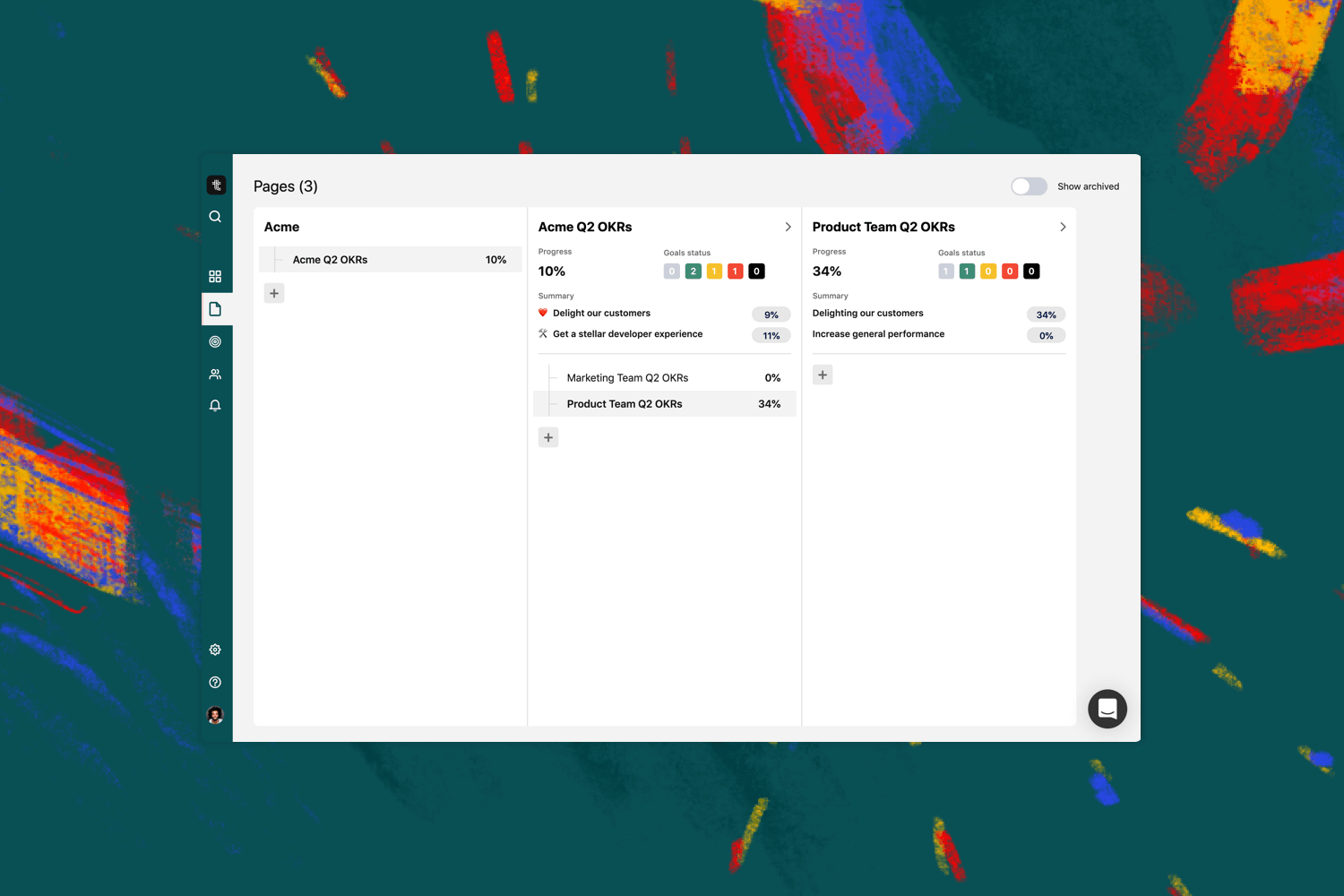Click tools icon beside stellar developer experience
The width and height of the screenshot is (1344, 896).
pyautogui.click(x=543, y=333)
